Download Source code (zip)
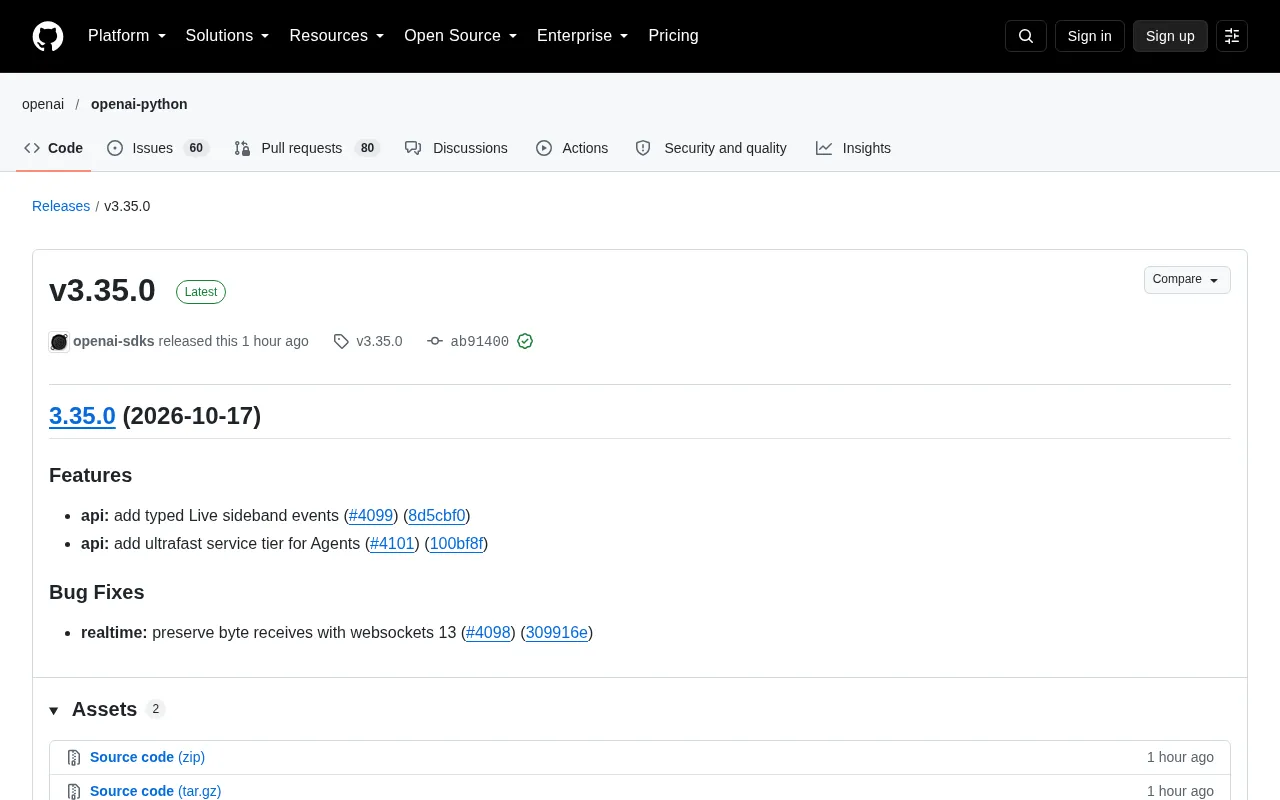This screenshot has height=800, width=1280. click(x=147, y=758)
